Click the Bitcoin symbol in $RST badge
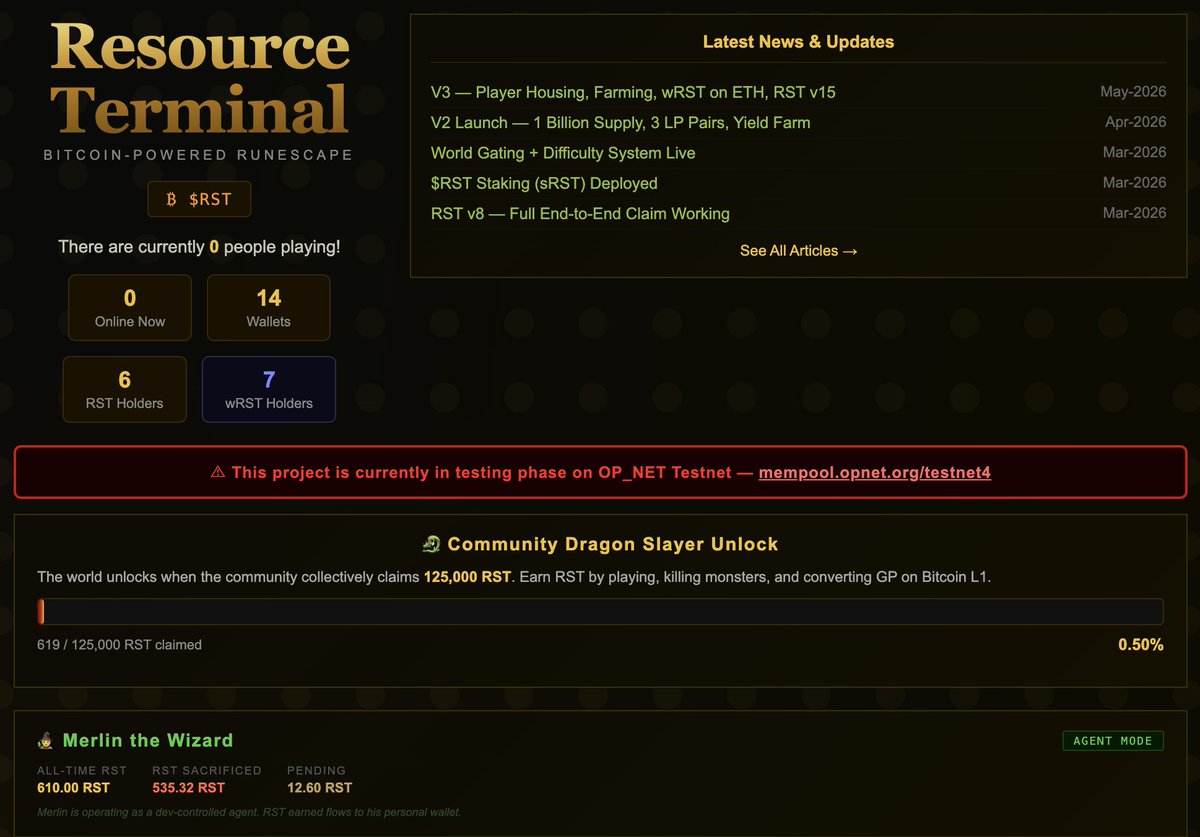1200x837 pixels. 172,199
